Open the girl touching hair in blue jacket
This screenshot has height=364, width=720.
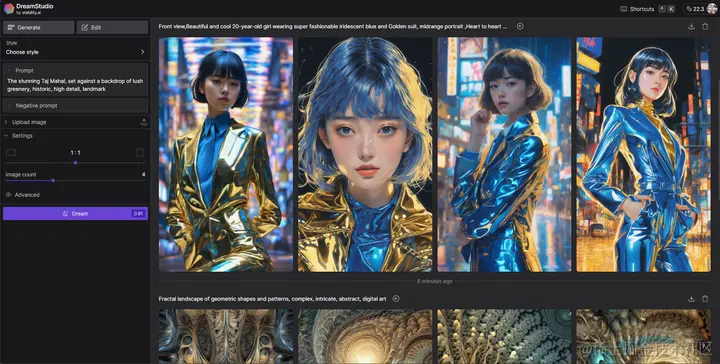pos(504,154)
